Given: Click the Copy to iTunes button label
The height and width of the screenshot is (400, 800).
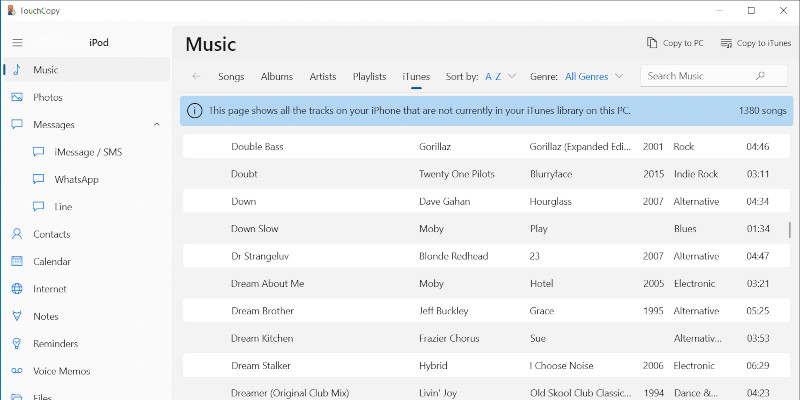Looking at the screenshot, I should coord(764,43).
